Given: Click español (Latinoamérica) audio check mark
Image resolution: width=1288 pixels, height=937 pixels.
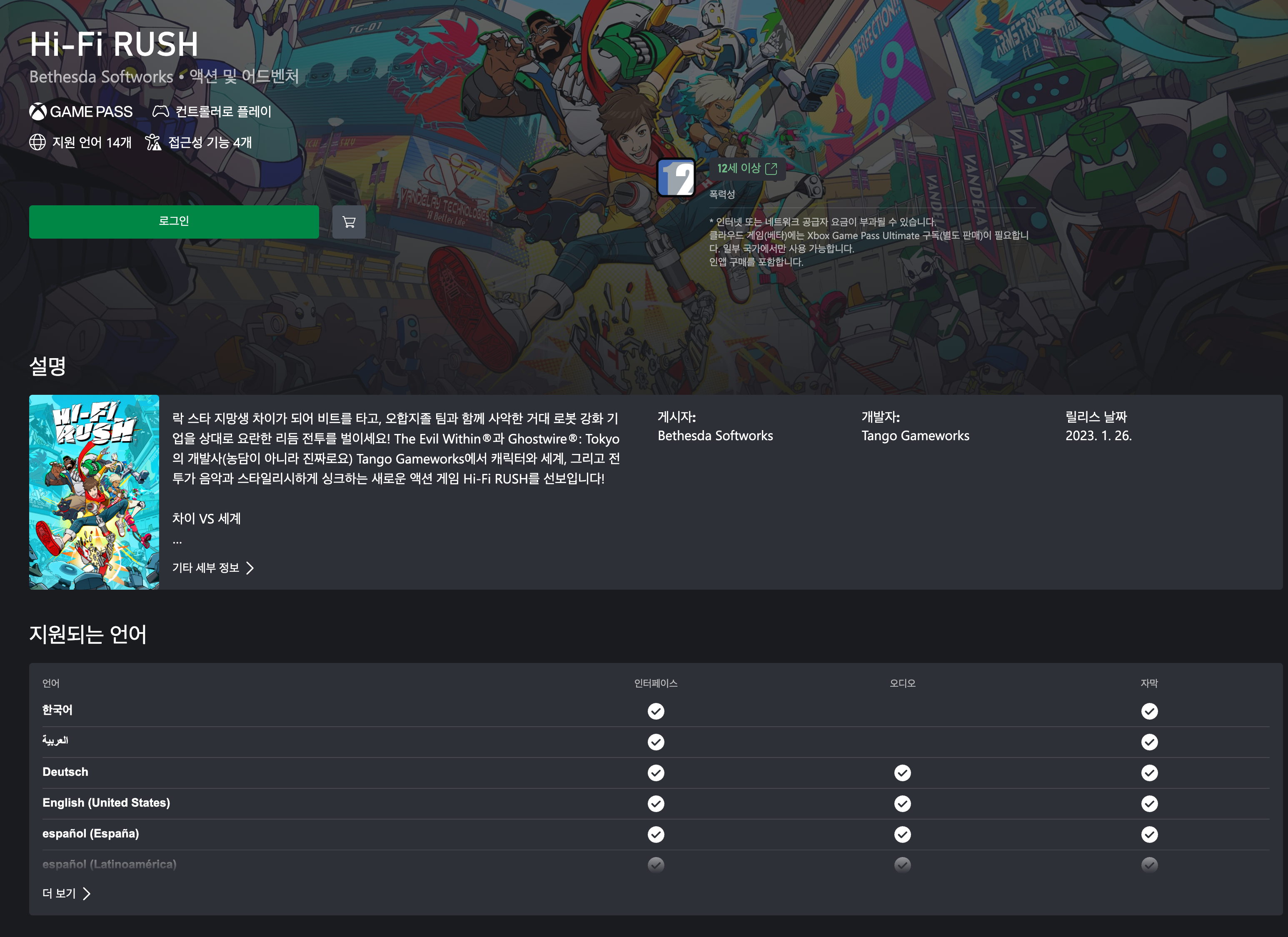Looking at the screenshot, I should point(902,865).
